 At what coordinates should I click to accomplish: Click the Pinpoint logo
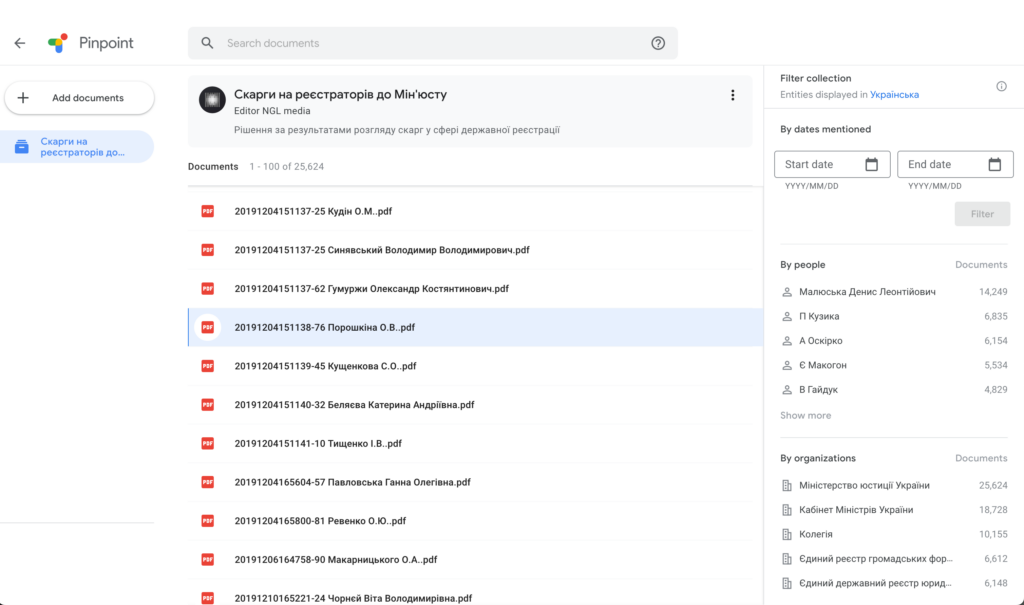click(x=58, y=43)
